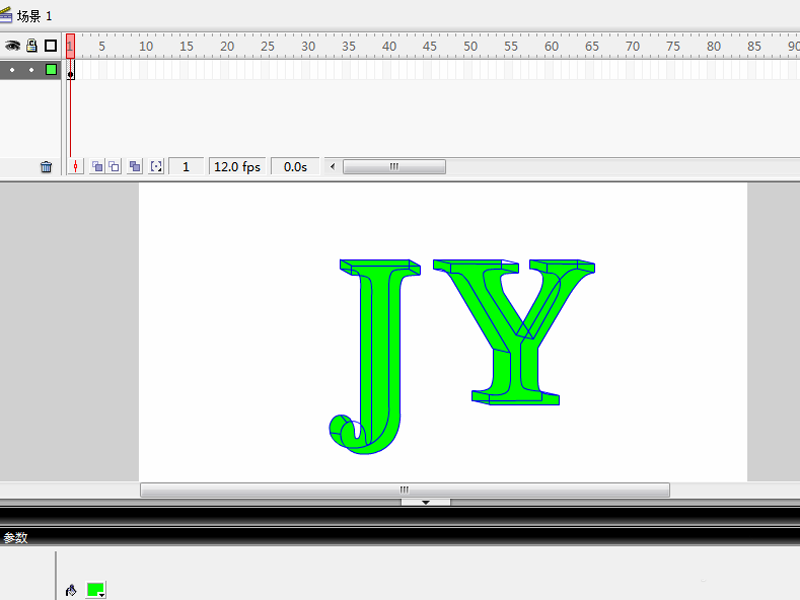Click the stage horizontal scrollbar thumb
Viewport: 800px width, 600px height.
coord(405,490)
